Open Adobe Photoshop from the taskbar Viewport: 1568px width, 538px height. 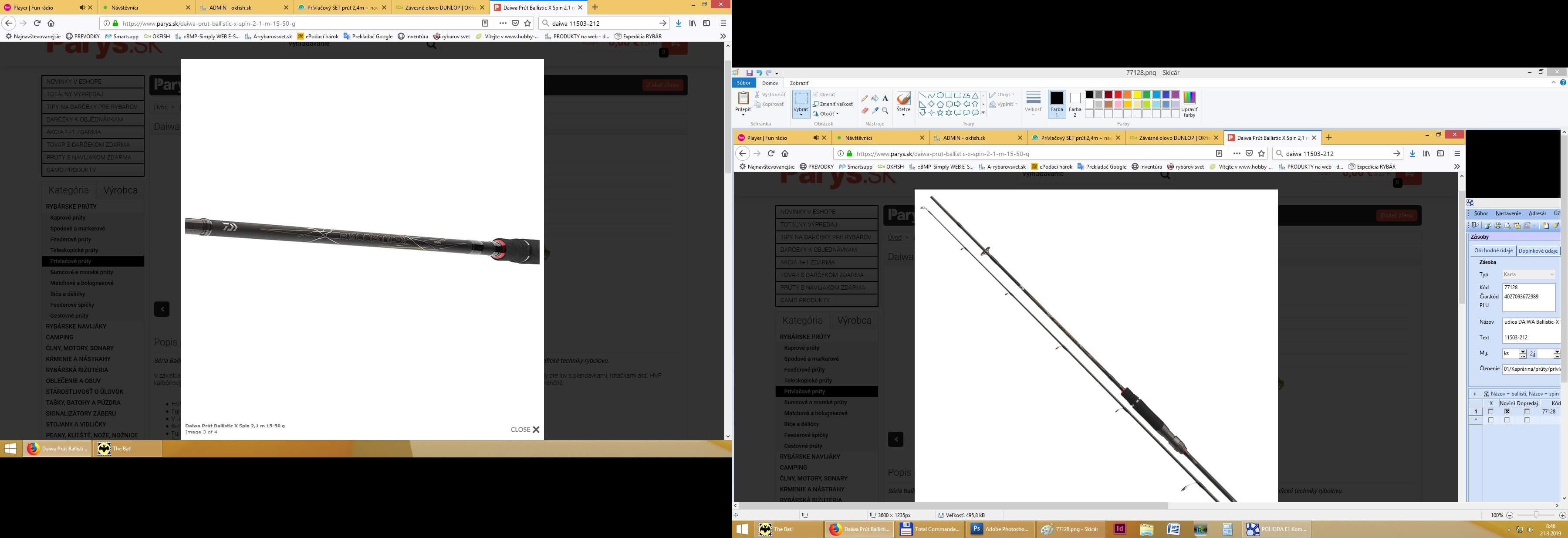(x=1001, y=529)
